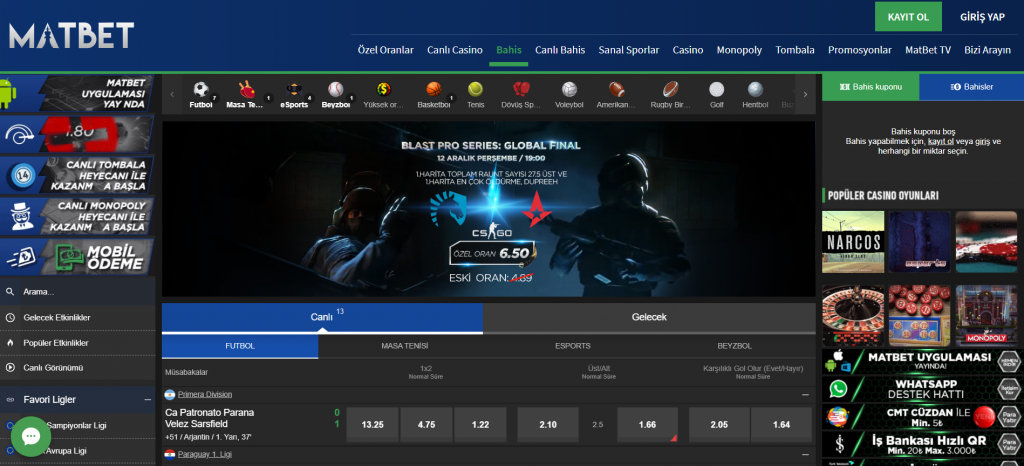The image size is (1024, 466).
Task: Choose the Masa Tenisi icon in sports carousel
Action: pos(245,91)
